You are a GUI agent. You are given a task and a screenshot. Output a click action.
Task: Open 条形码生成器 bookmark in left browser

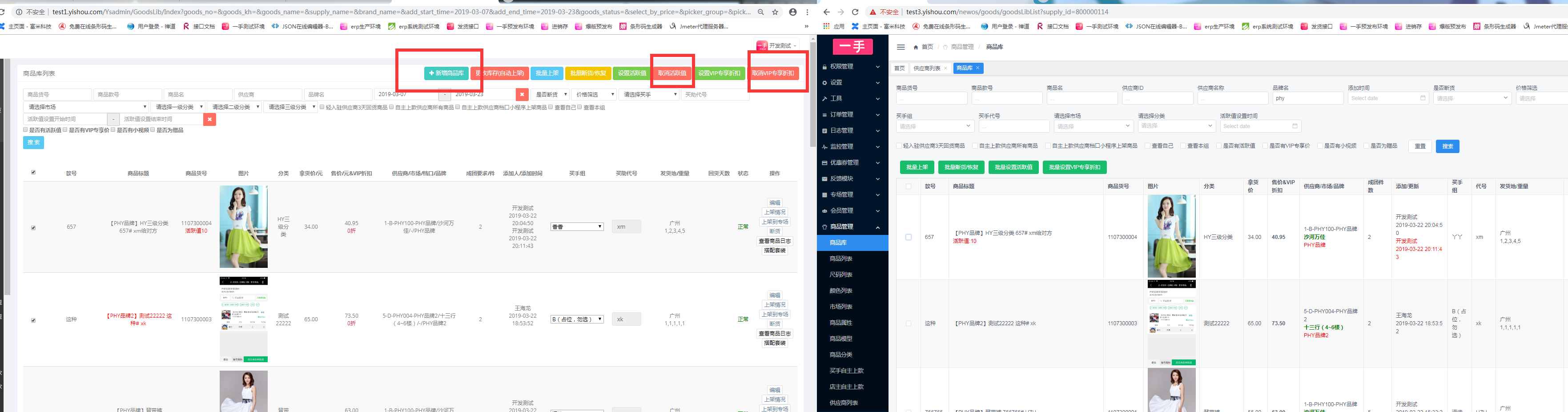coord(641,26)
